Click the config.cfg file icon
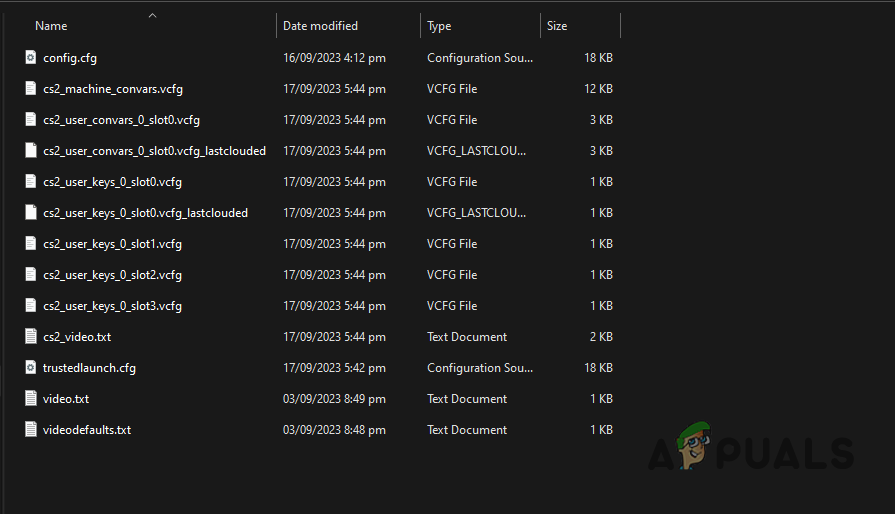895x514 pixels. pos(31,57)
